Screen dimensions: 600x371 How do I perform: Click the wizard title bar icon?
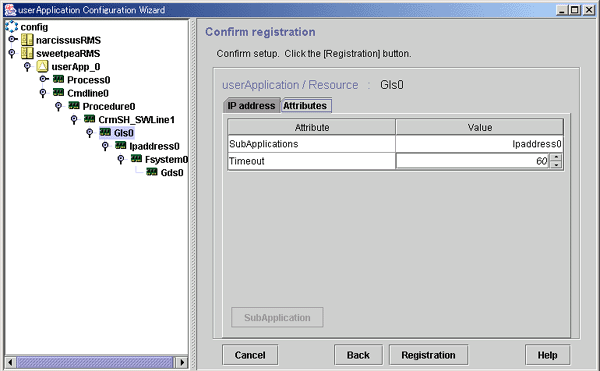pos(10,10)
